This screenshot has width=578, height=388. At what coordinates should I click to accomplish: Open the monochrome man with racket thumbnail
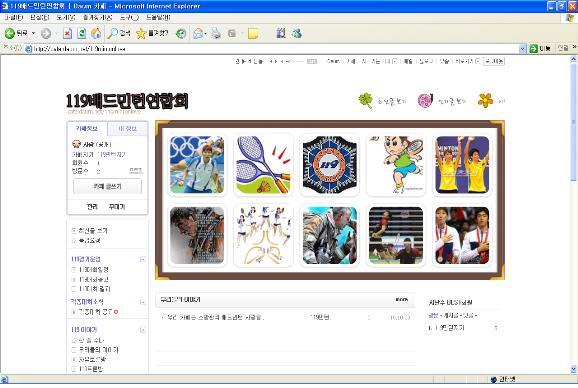click(197, 235)
